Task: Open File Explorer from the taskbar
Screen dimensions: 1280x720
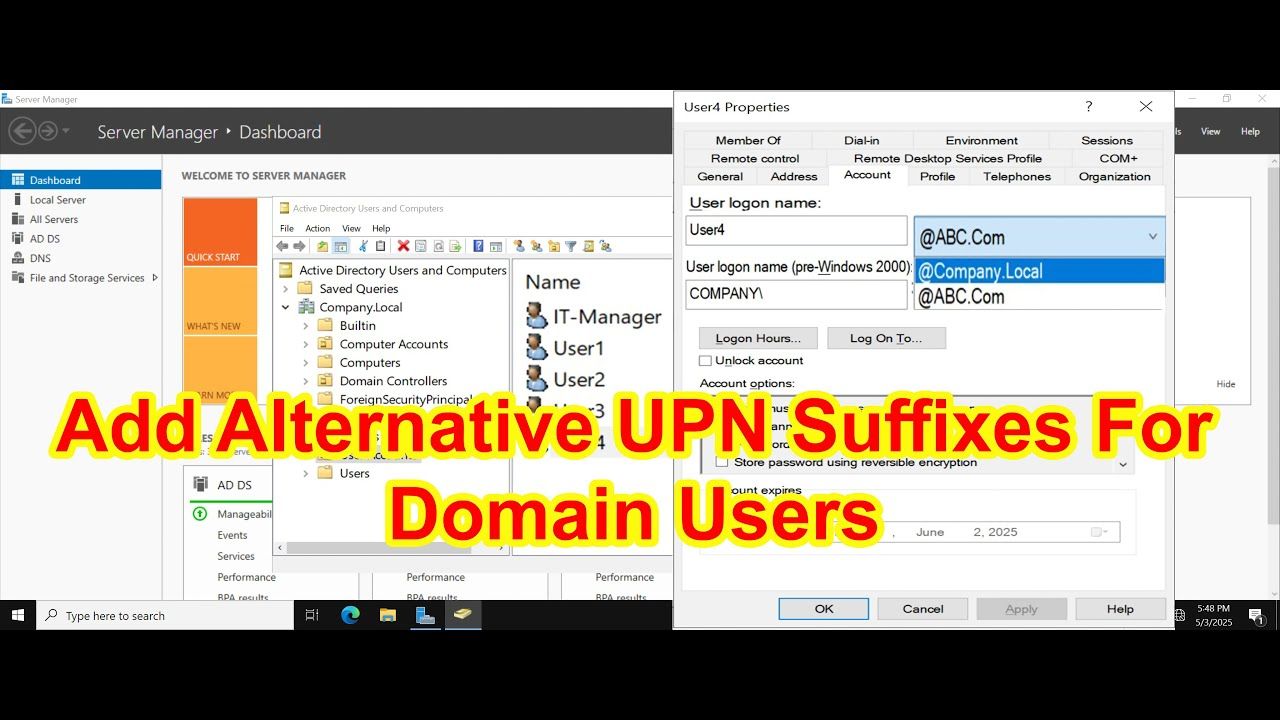Action: (x=388, y=615)
